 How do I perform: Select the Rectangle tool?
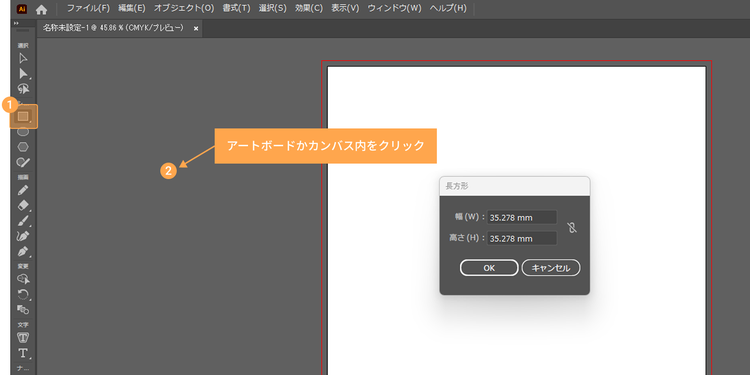tap(23, 116)
